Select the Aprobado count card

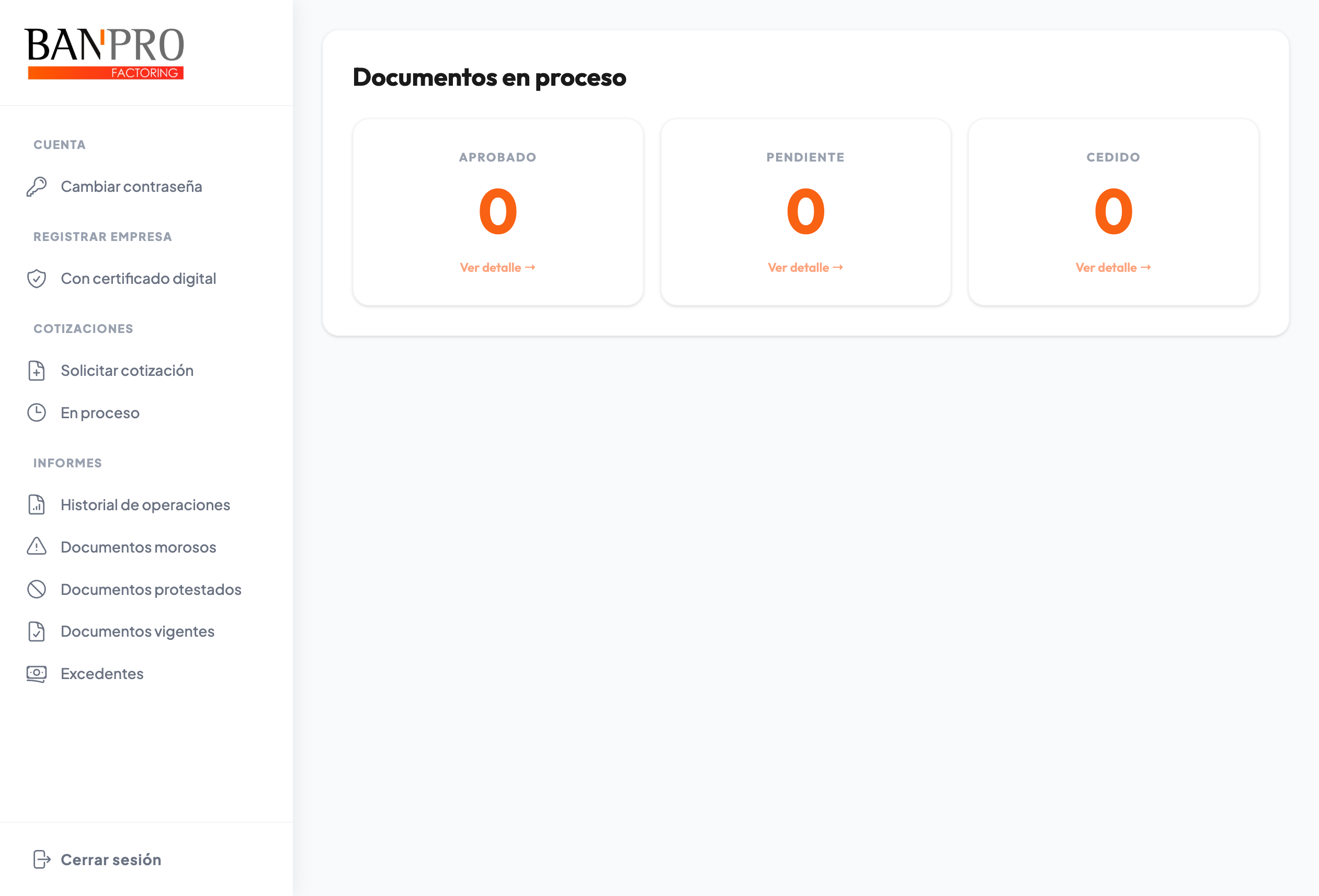tap(498, 212)
